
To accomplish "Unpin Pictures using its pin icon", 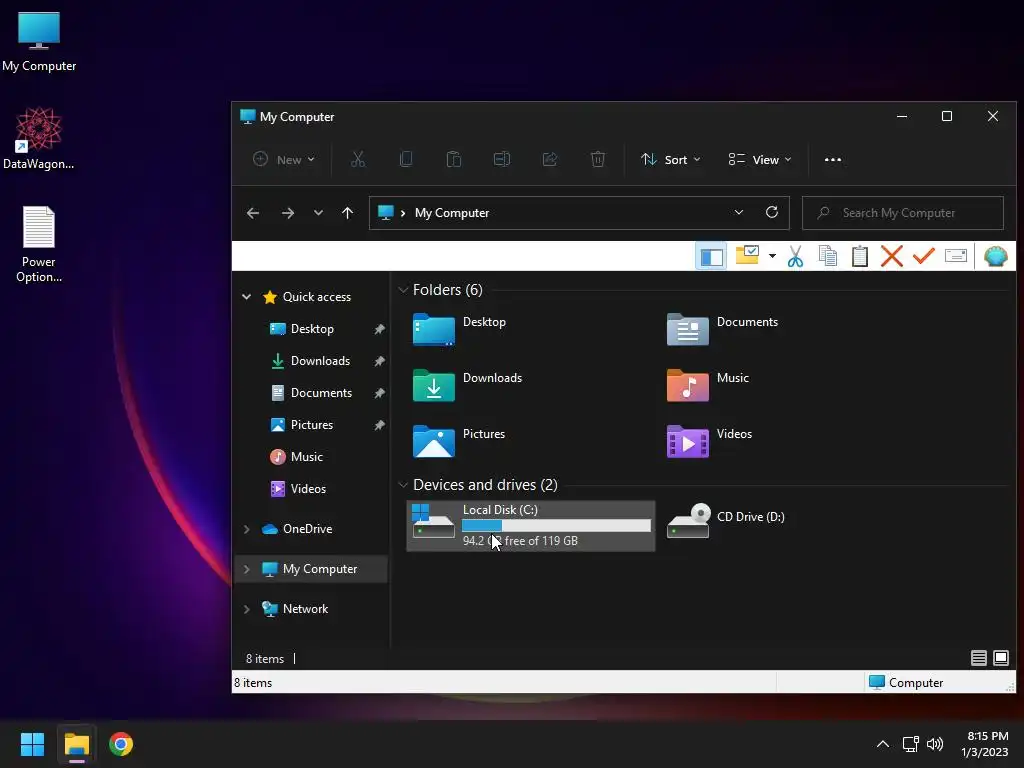I will 379,425.
